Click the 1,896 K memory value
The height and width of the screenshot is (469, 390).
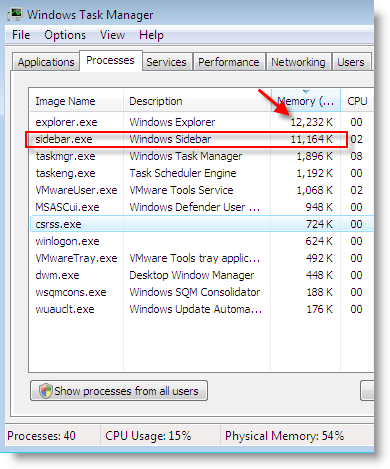point(315,156)
